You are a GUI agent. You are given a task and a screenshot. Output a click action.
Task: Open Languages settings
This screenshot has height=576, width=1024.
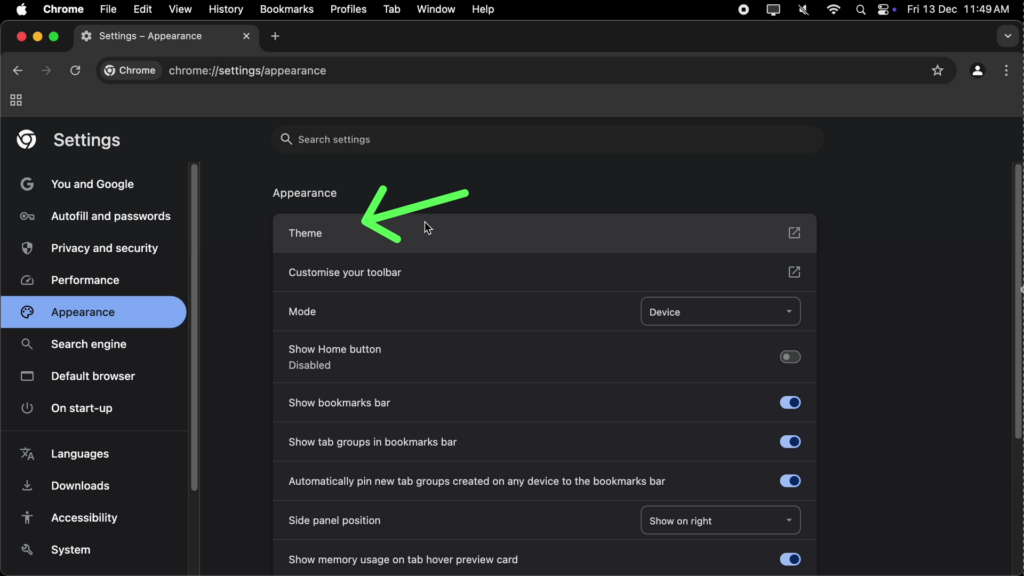93,454
